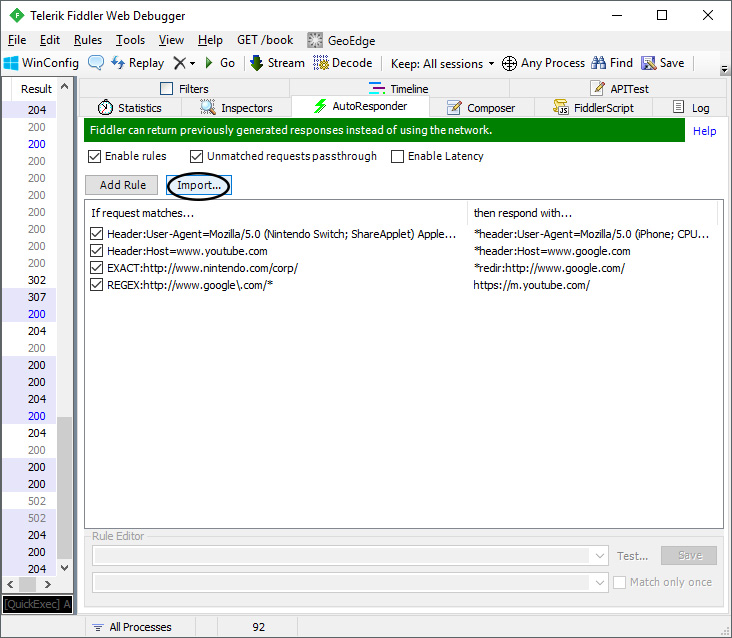Click the Save toolbar icon

[648, 63]
